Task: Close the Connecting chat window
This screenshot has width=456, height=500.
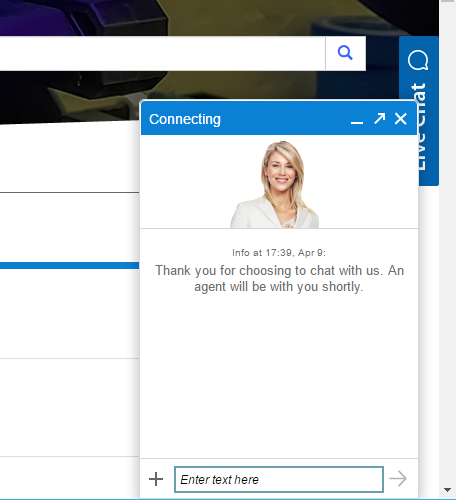Action: (401, 118)
